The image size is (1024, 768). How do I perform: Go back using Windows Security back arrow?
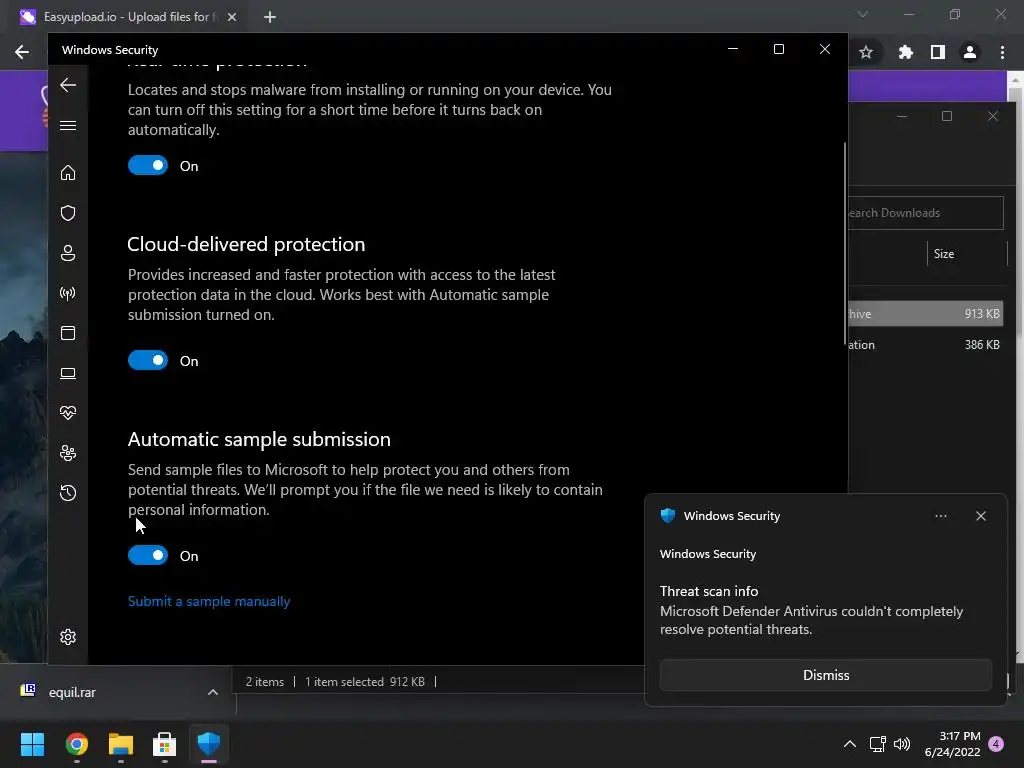click(x=68, y=85)
